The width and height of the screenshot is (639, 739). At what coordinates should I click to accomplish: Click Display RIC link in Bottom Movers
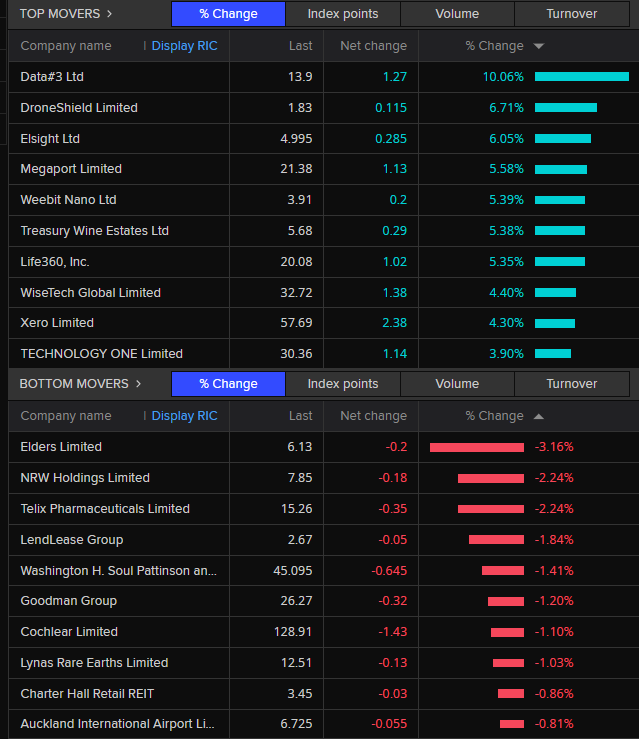click(x=184, y=416)
